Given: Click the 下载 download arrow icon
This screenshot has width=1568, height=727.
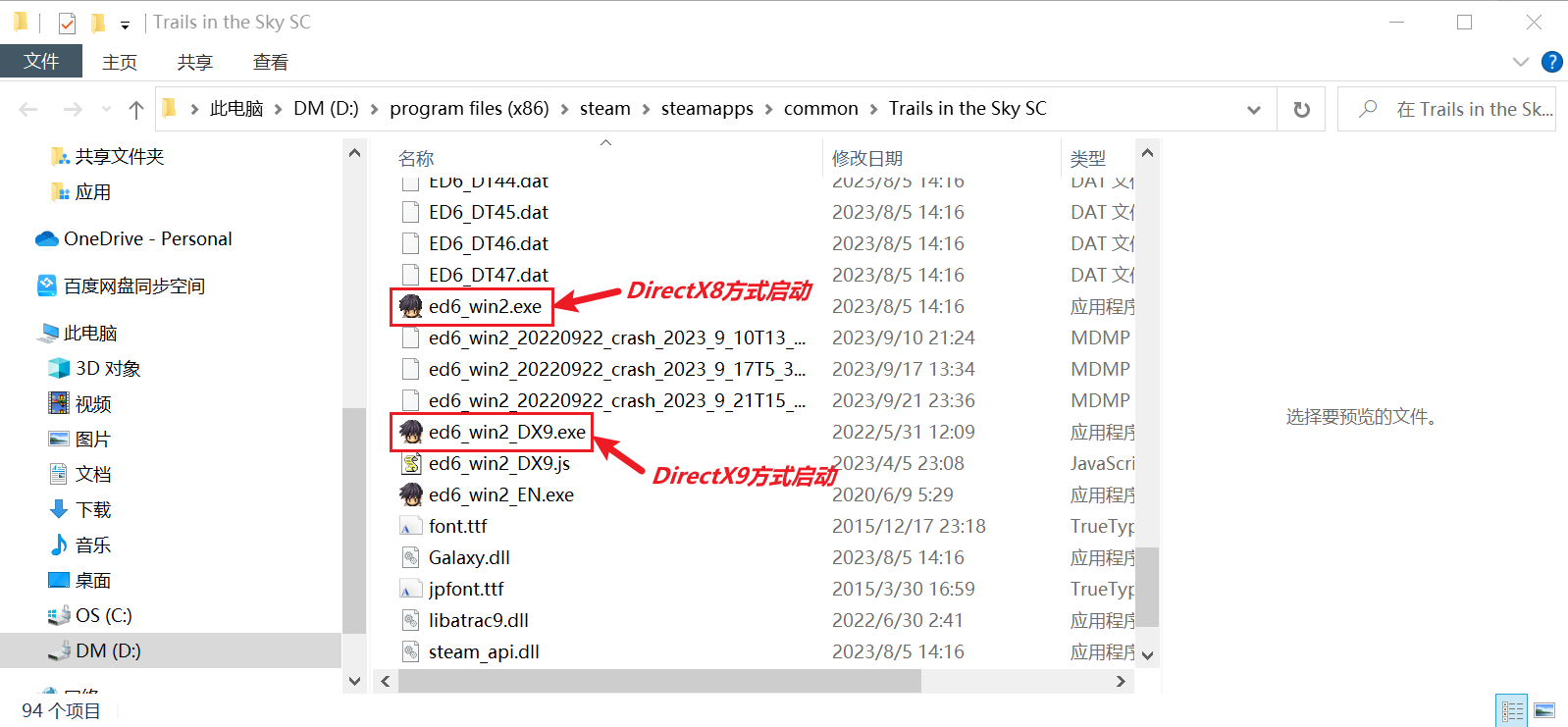Looking at the screenshot, I should [59, 509].
